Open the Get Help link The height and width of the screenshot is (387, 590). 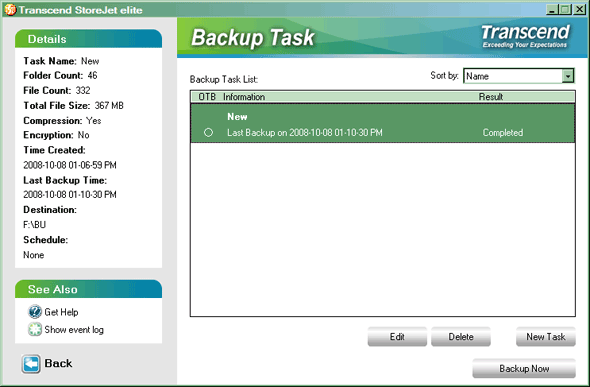pos(61,312)
